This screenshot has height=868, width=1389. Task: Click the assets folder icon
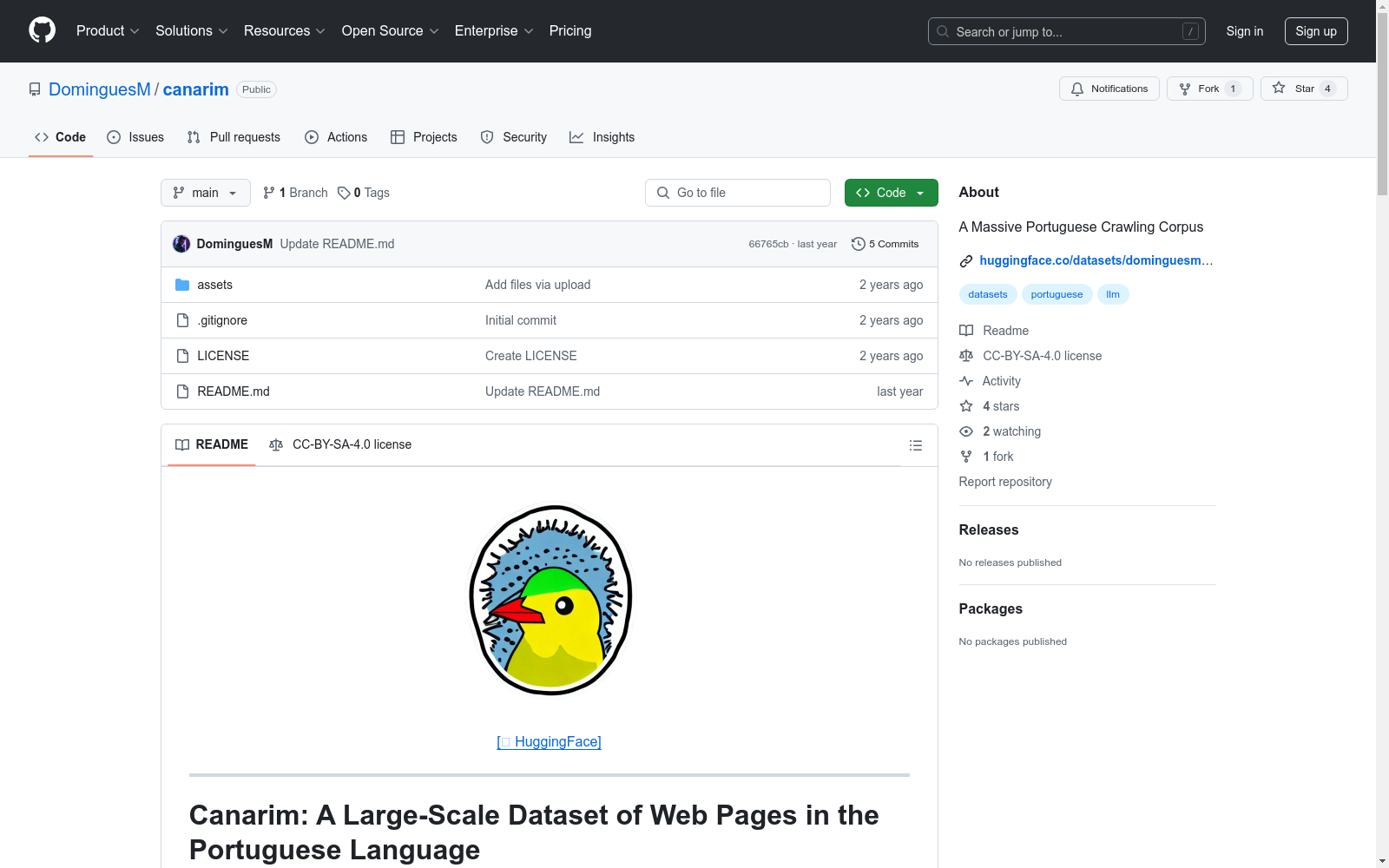[x=182, y=285]
